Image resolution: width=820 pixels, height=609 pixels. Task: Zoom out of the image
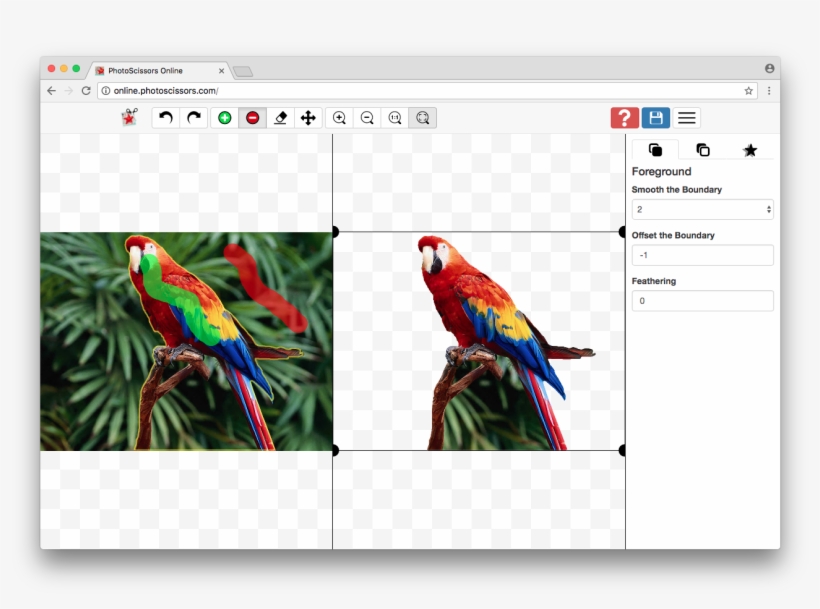pos(367,118)
